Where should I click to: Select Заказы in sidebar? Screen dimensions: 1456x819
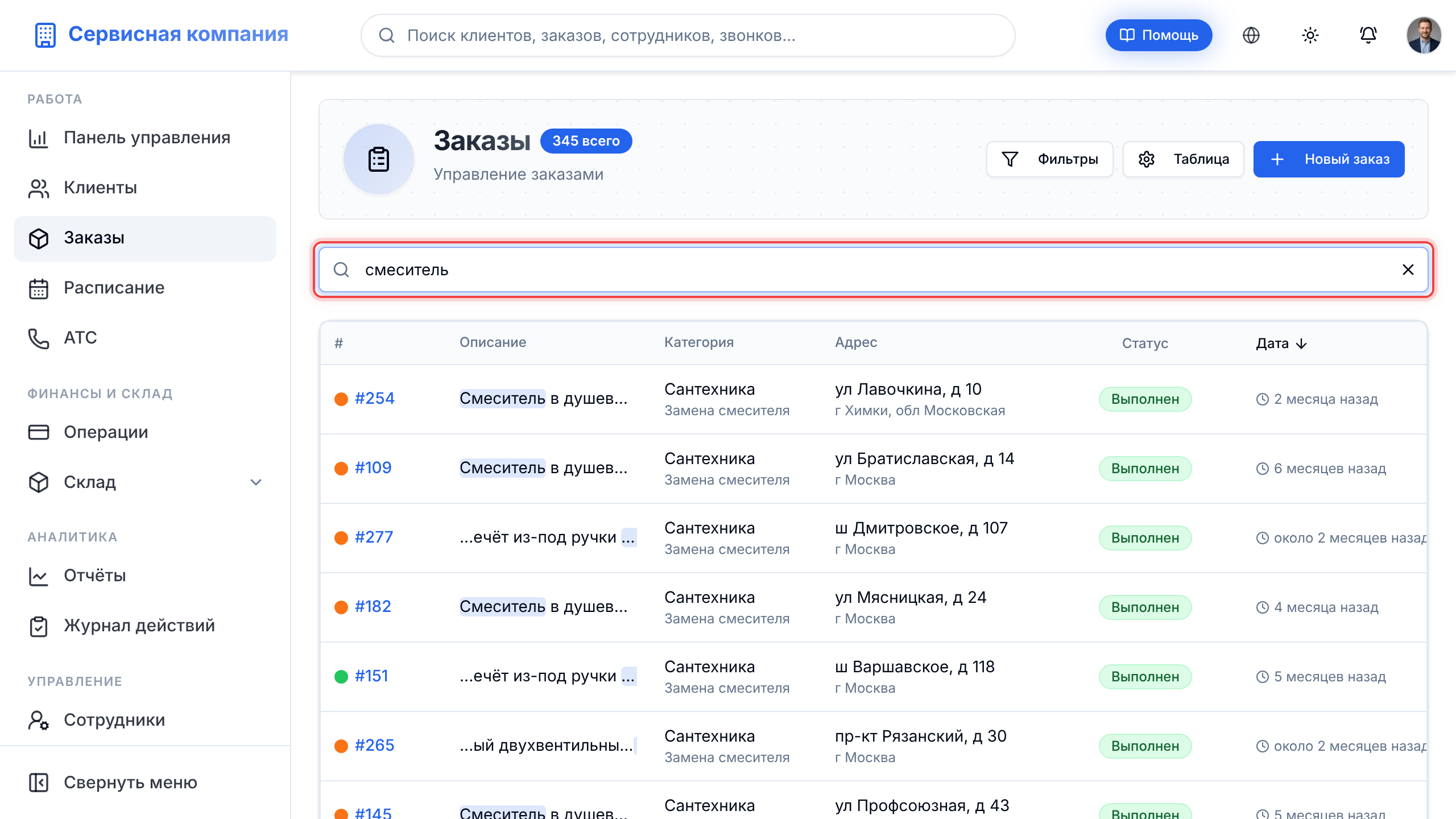click(x=145, y=238)
